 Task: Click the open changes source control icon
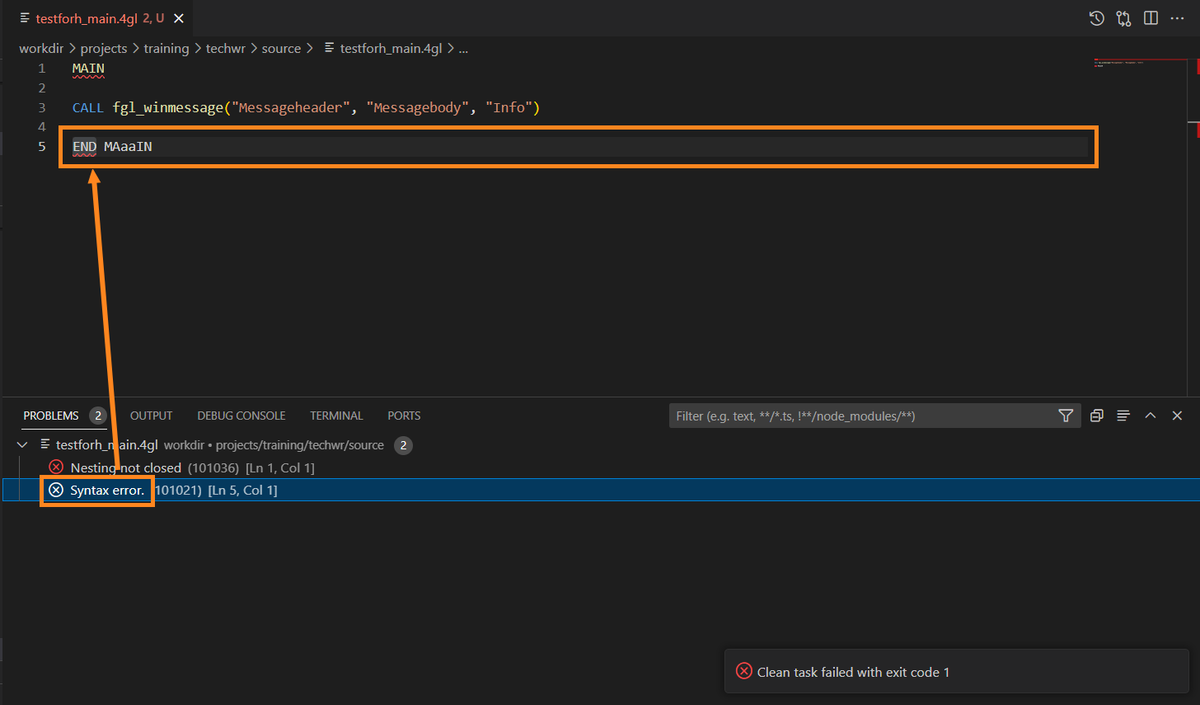1124,18
